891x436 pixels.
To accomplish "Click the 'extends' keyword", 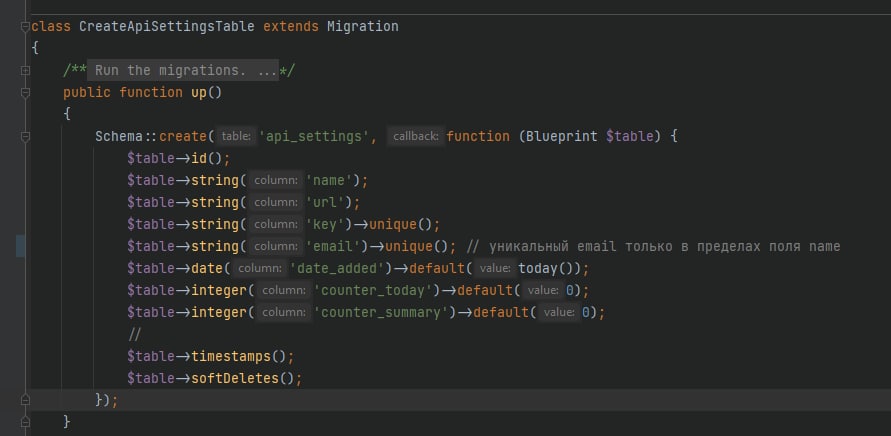I will (290, 27).
